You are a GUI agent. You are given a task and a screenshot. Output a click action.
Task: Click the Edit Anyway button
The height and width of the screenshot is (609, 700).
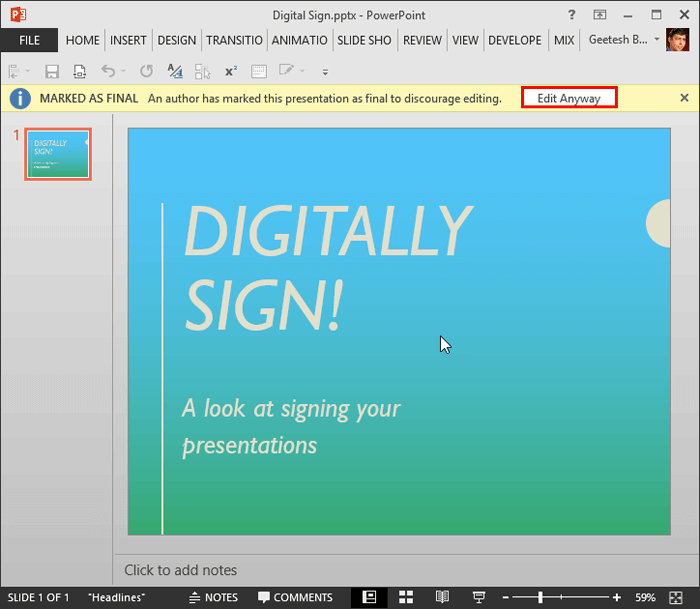569,98
